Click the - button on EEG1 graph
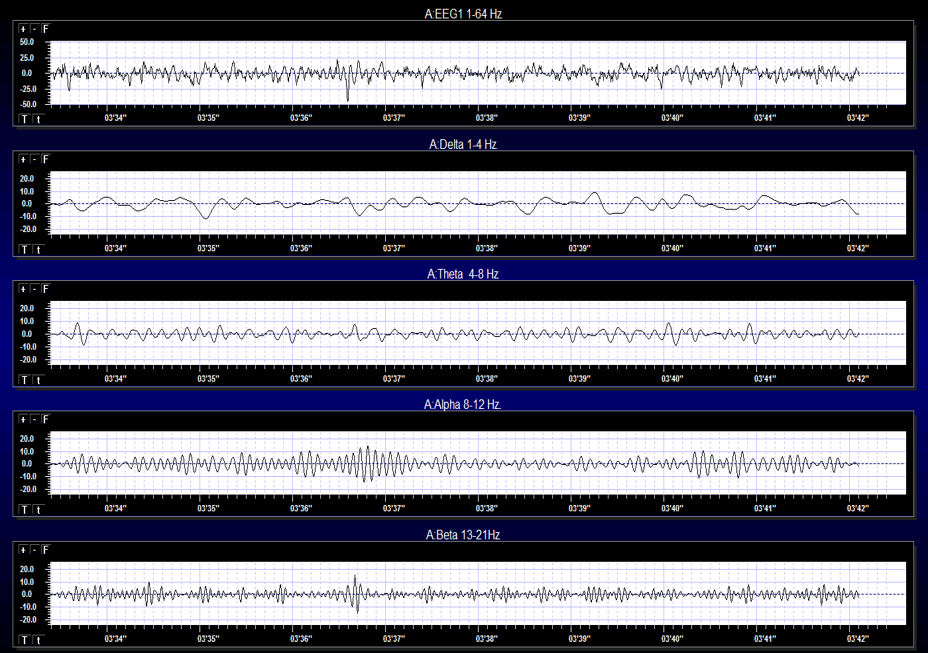Screen dimensions: 928x653 [34, 29]
